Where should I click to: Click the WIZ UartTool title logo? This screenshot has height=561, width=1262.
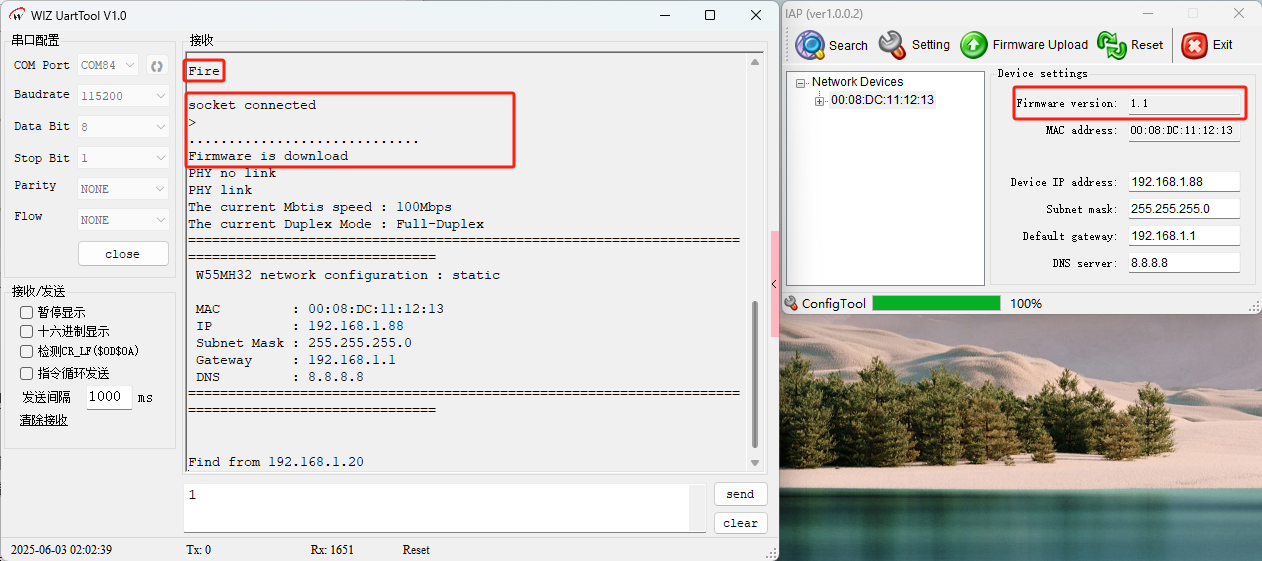point(17,15)
